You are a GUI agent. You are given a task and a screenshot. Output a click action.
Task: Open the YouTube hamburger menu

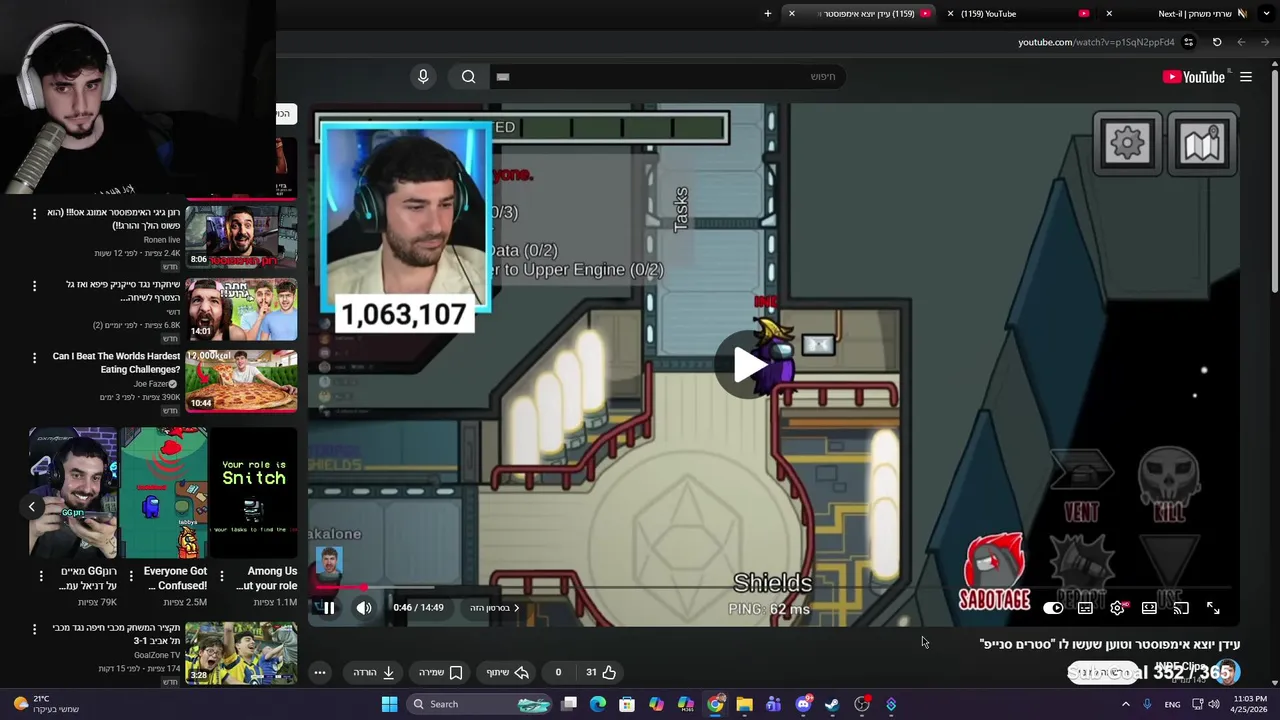click(x=1246, y=77)
